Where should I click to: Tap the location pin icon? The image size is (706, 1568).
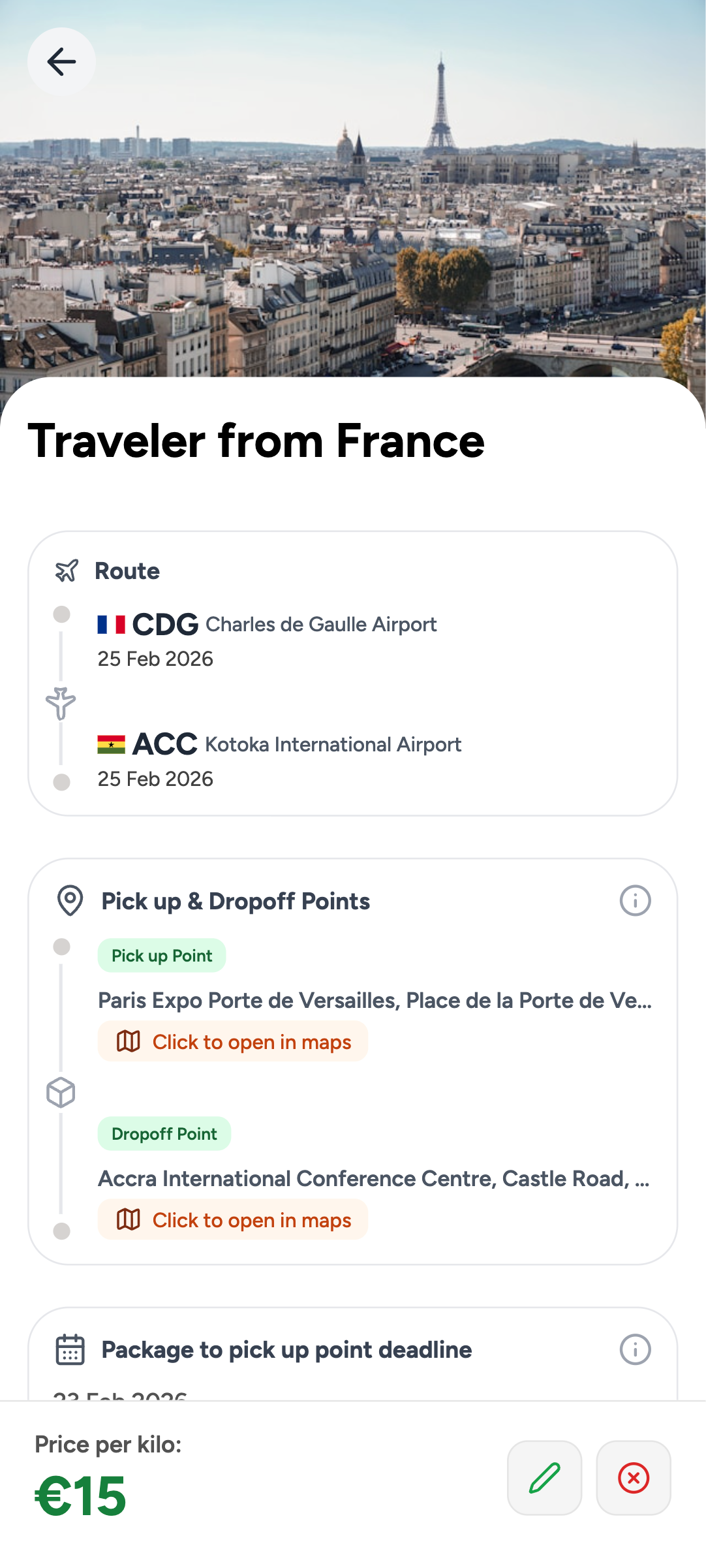click(70, 901)
